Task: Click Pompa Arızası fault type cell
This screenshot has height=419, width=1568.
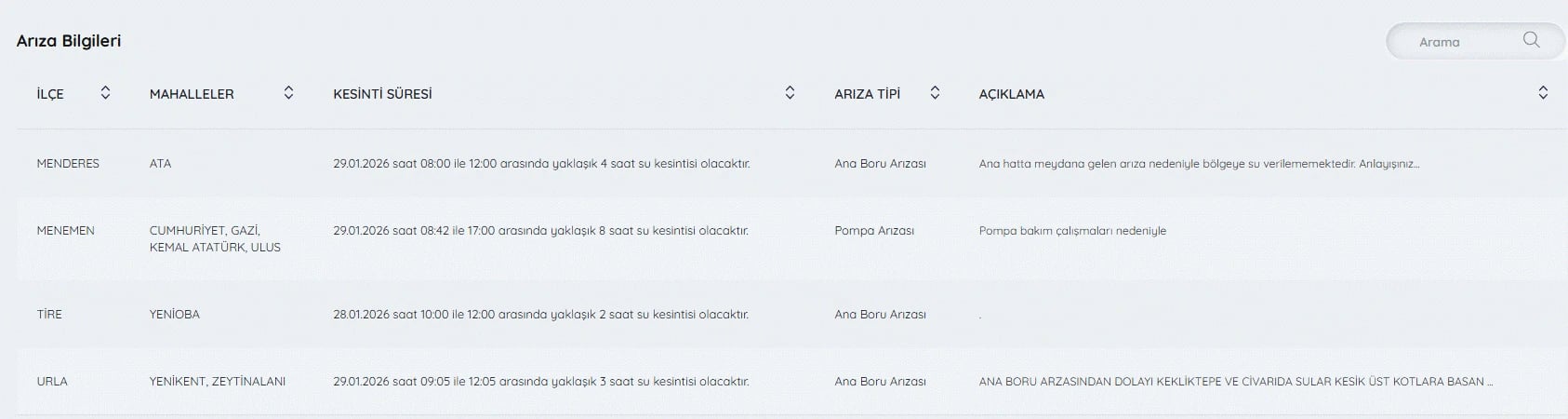Action: pyautogui.click(x=874, y=231)
